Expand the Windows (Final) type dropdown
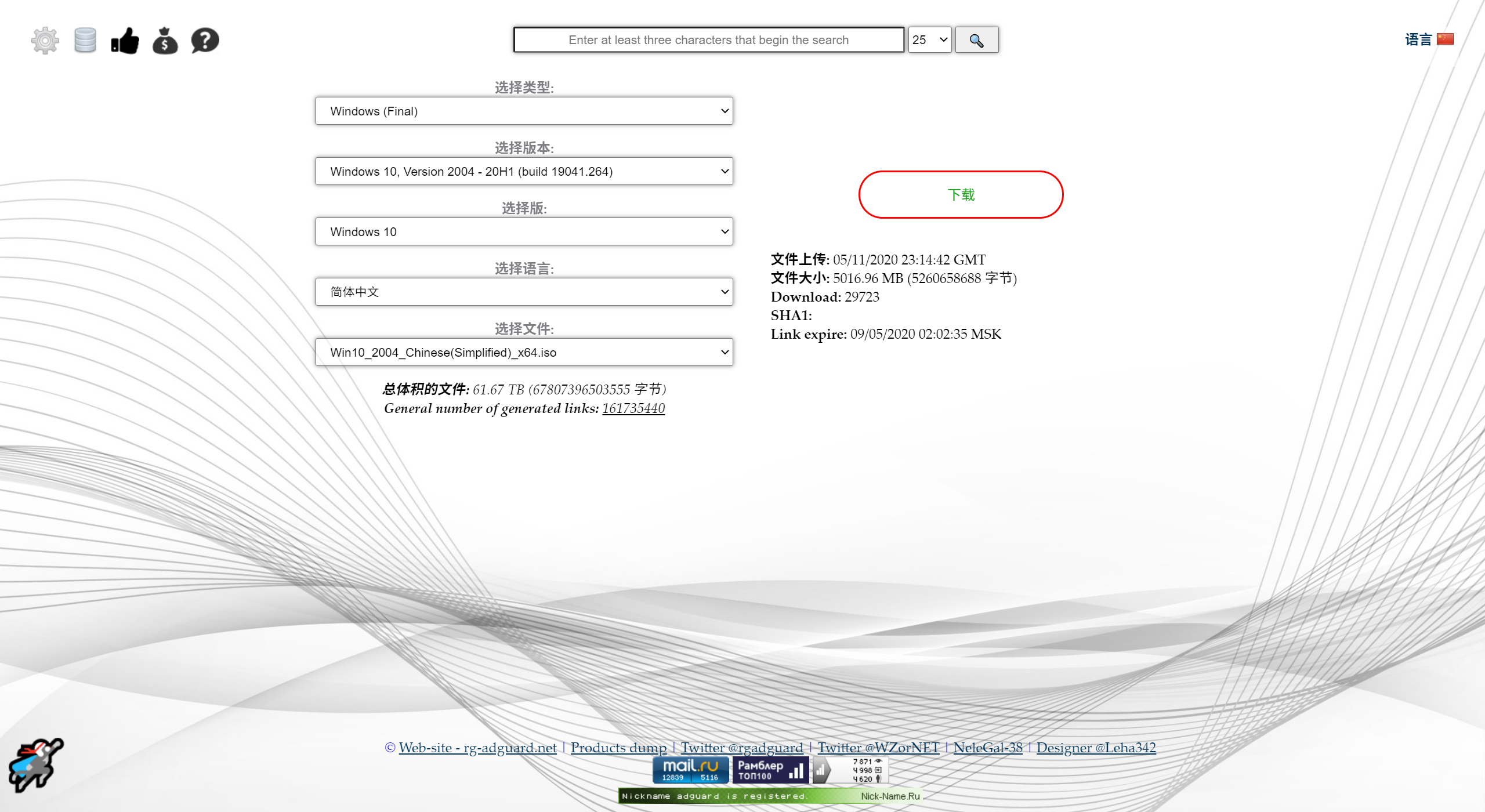The image size is (1485, 812). pyautogui.click(x=524, y=111)
